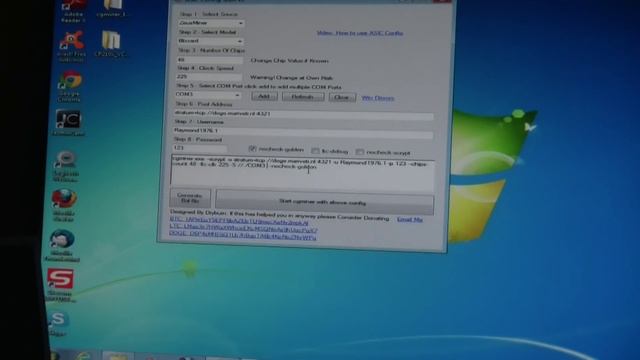Screen dimensions: 640x360
Task: Click the DOGE donation address link
Action: coord(242,236)
